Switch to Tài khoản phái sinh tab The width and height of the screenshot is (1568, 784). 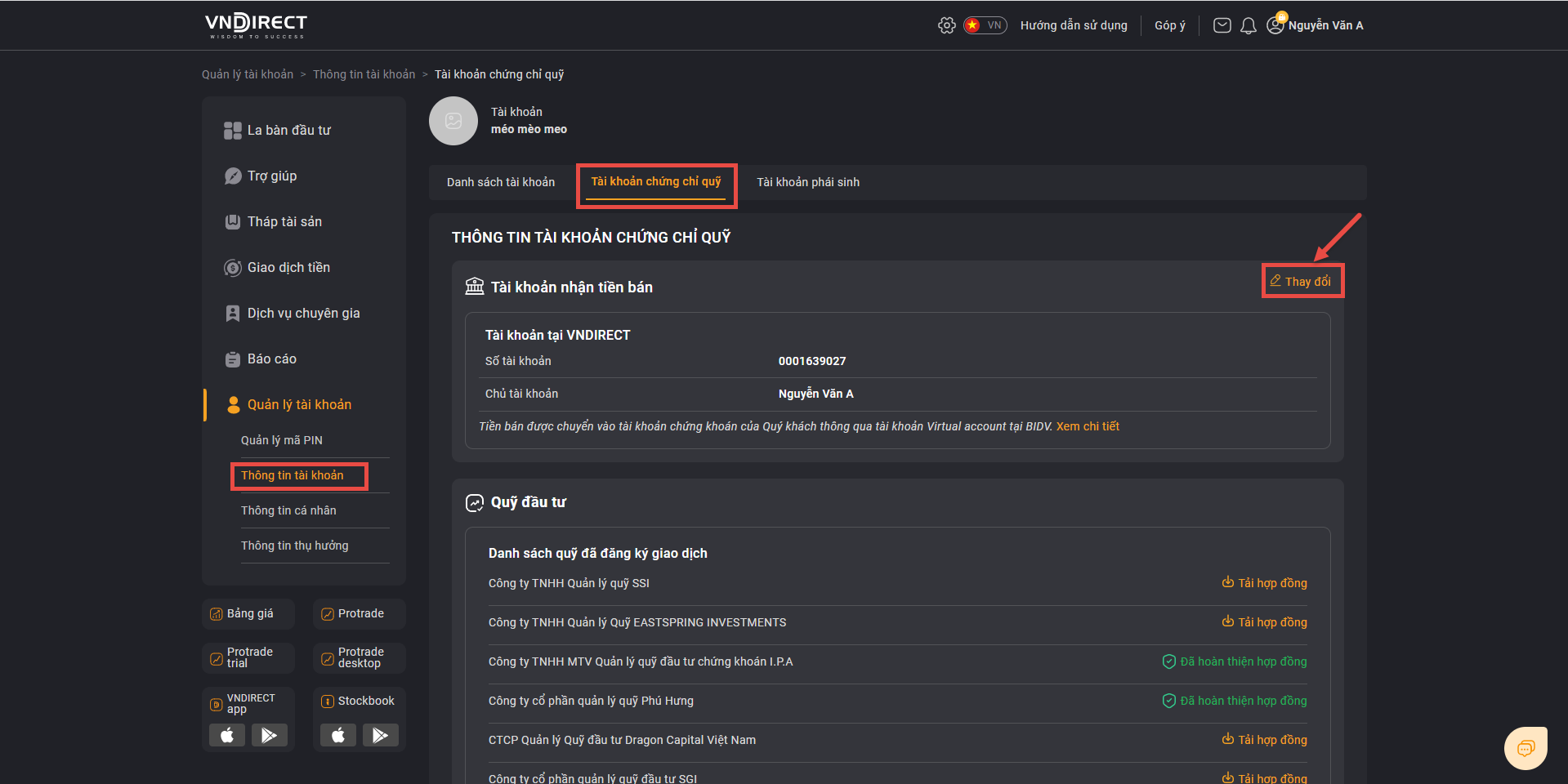pos(808,182)
